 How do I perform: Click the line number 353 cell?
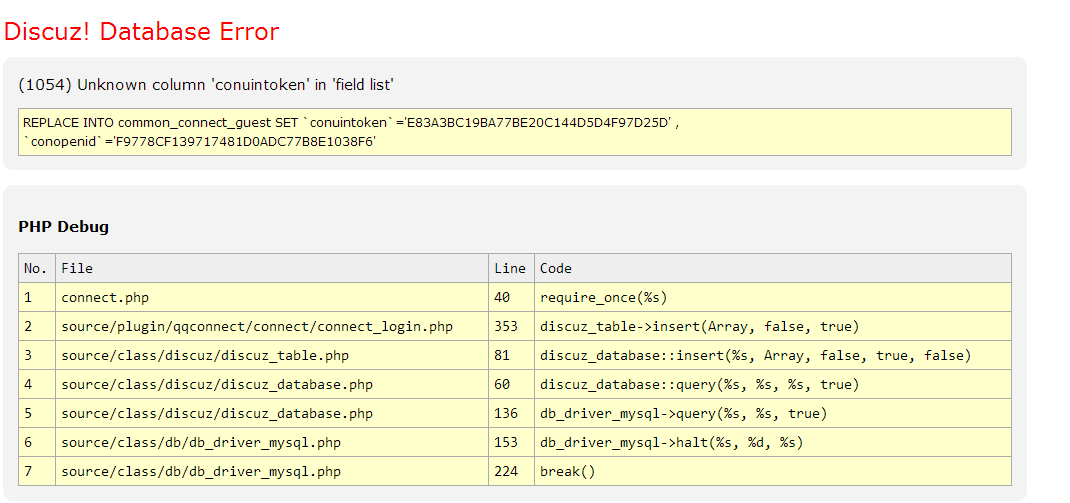(x=506, y=326)
